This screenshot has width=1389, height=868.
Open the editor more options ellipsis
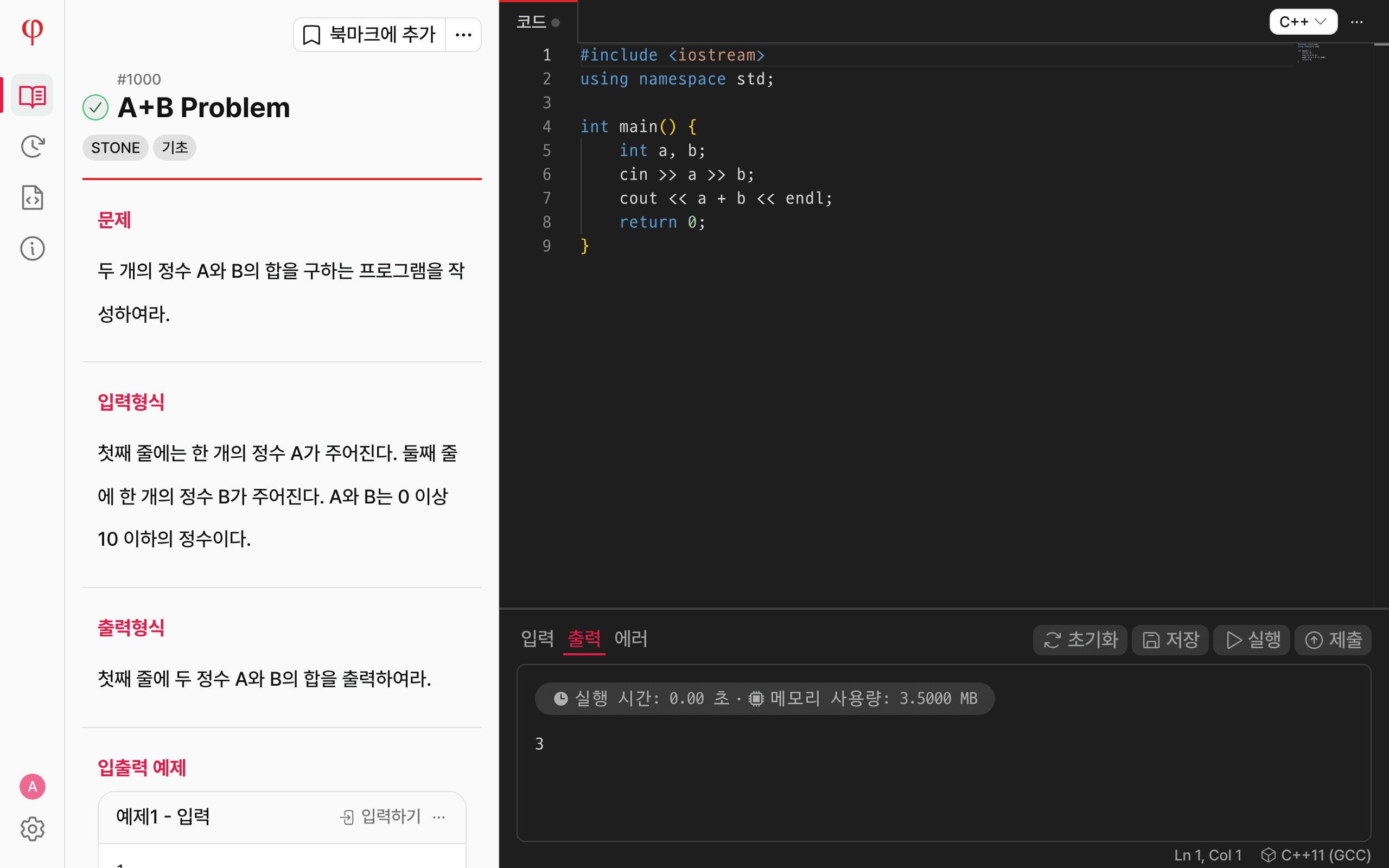[x=1357, y=22]
